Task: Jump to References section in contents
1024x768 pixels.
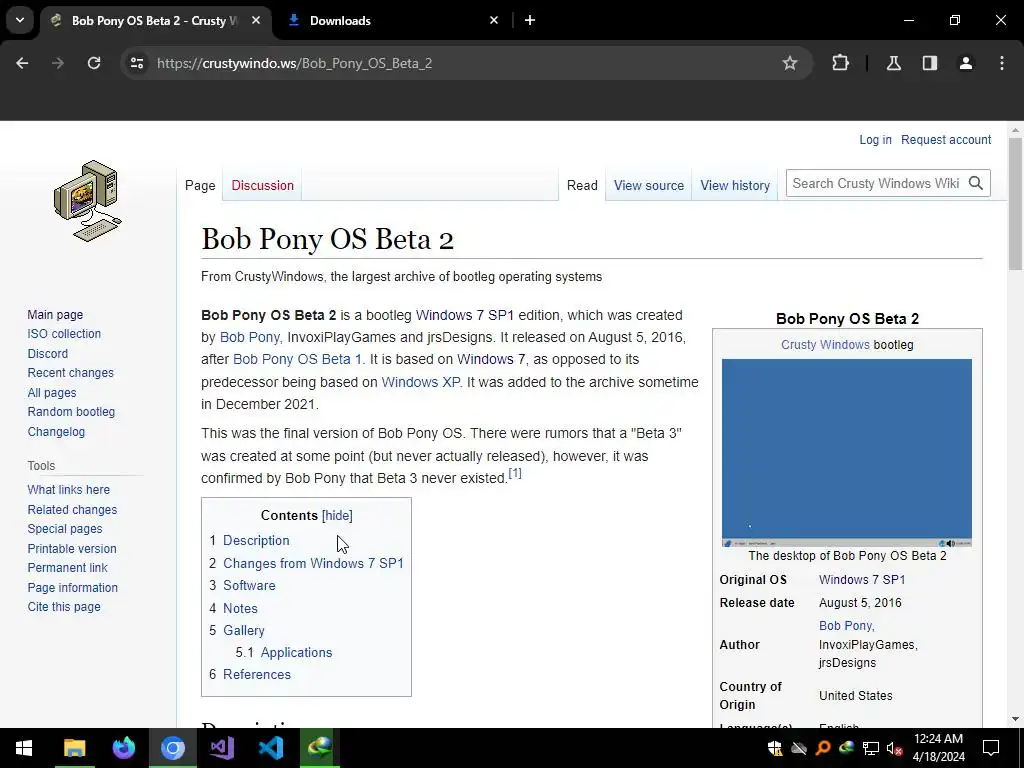Action: point(257,675)
